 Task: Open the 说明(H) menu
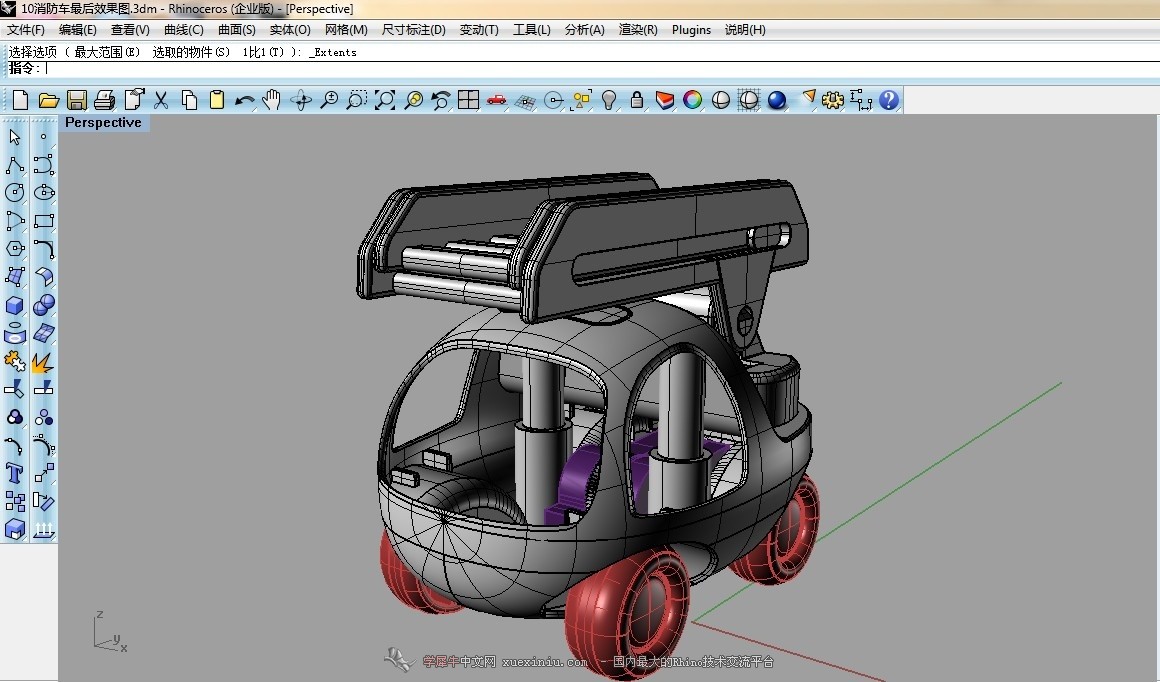click(745, 30)
